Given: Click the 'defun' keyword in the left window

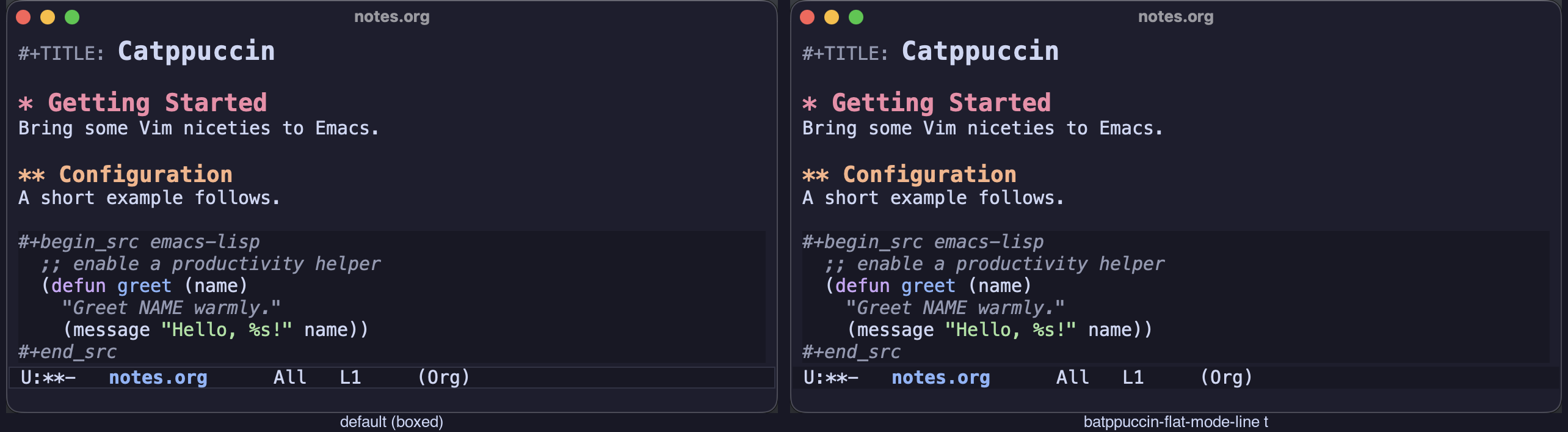Looking at the screenshot, I should tap(78, 286).
